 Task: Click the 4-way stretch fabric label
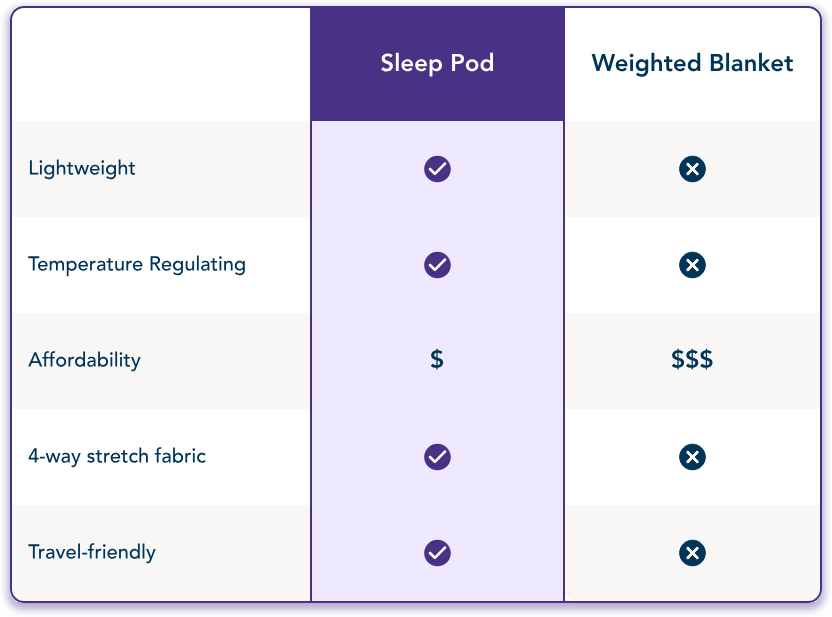[117, 456]
